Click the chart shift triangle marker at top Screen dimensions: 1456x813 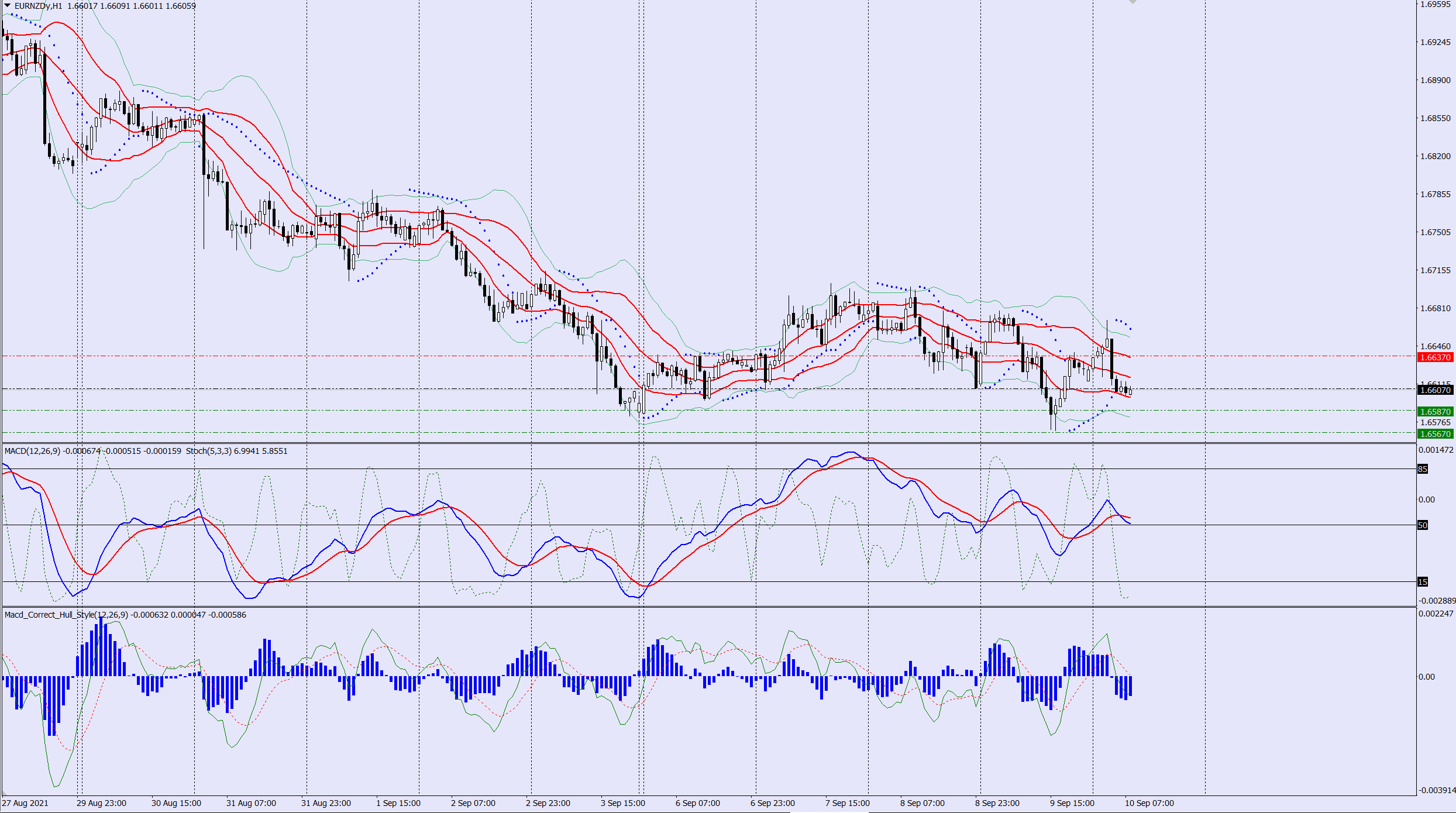tap(1133, 2)
